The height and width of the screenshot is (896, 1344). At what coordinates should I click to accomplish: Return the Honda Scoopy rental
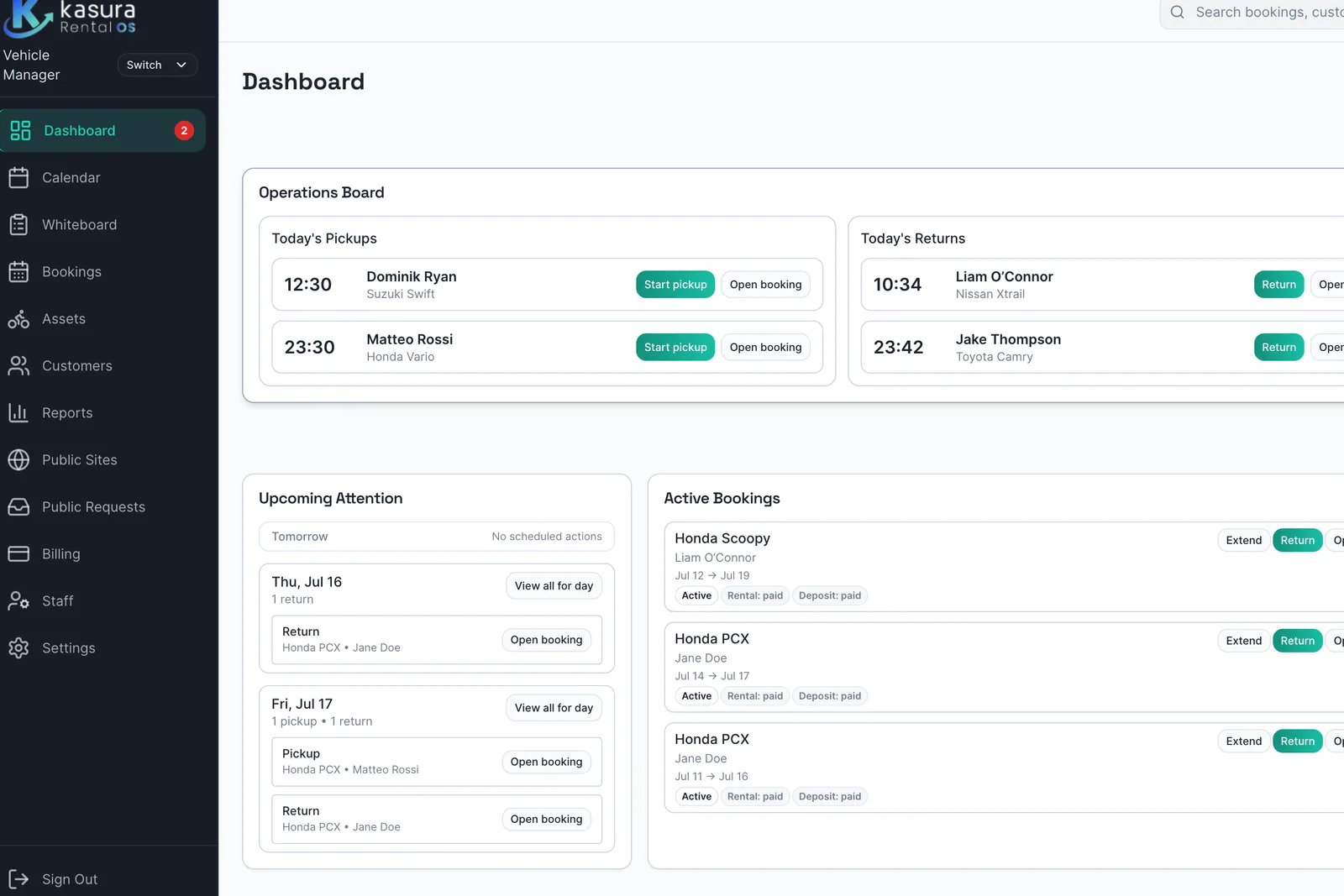[x=1298, y=540]
